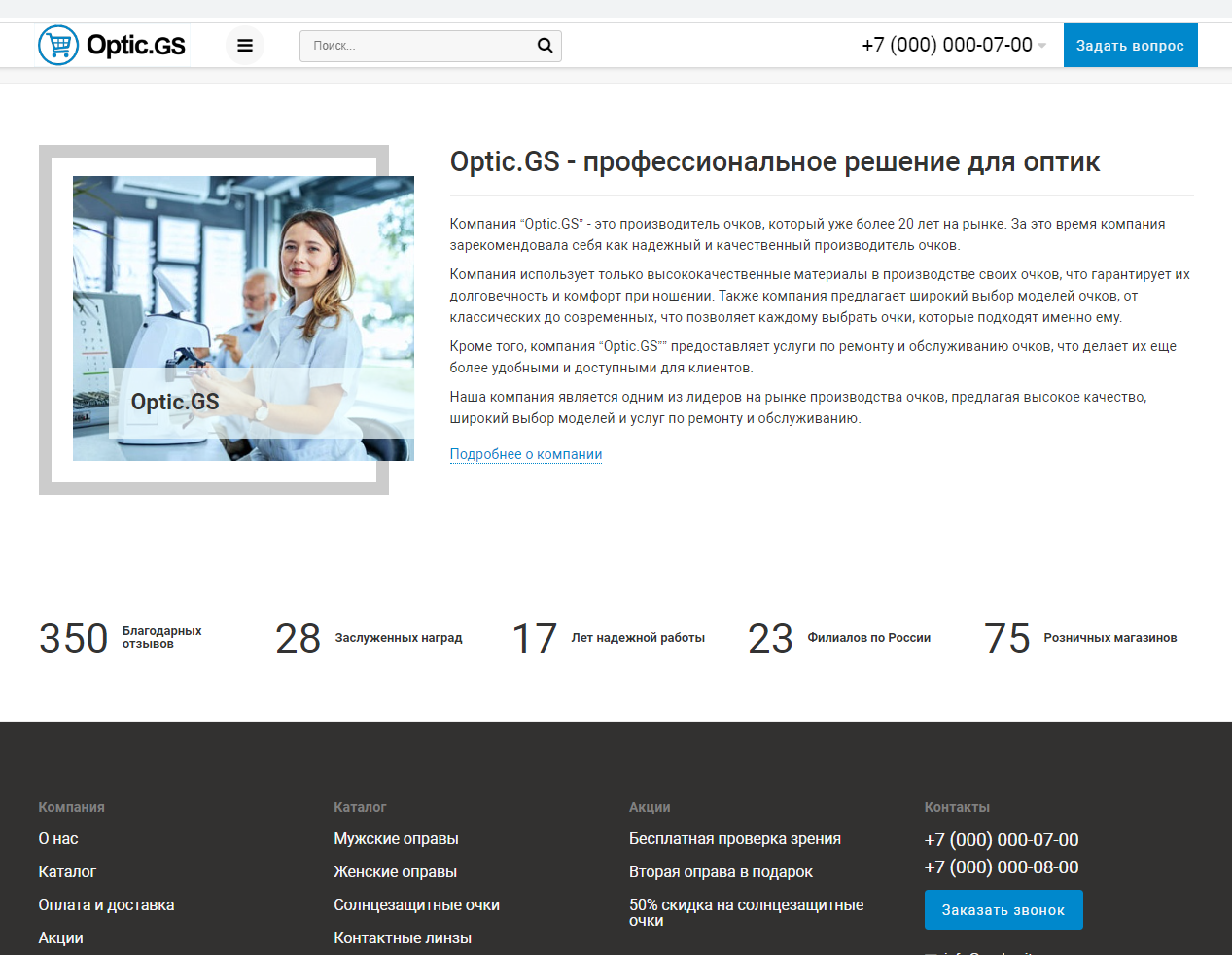Call footer number +7 (000) 000-08-00
Image resolution: width=1232 pixels, height=955 pixels.
(x=1001, y=867)
